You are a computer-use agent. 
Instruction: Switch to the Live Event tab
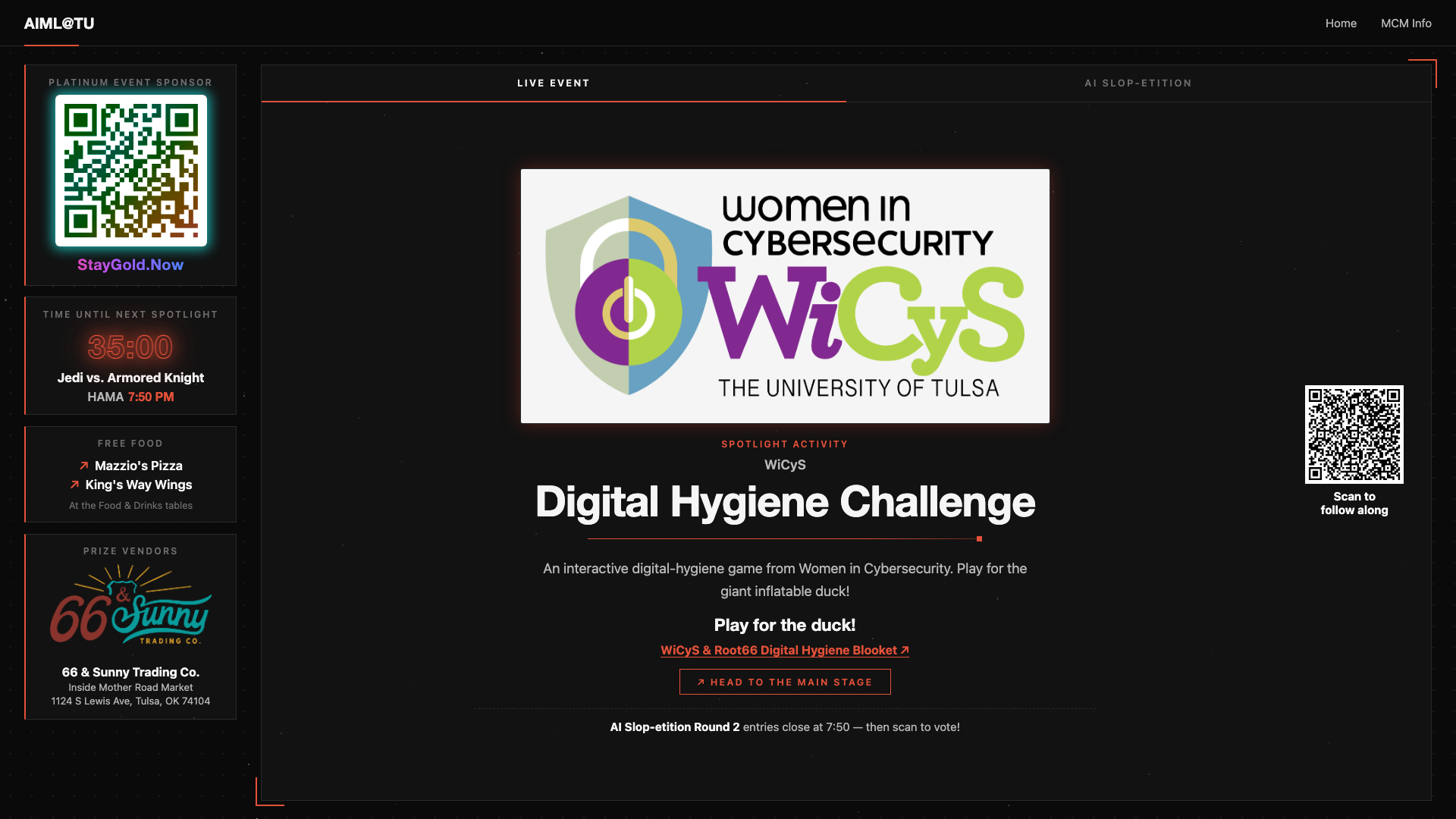[x=554, y=83]
